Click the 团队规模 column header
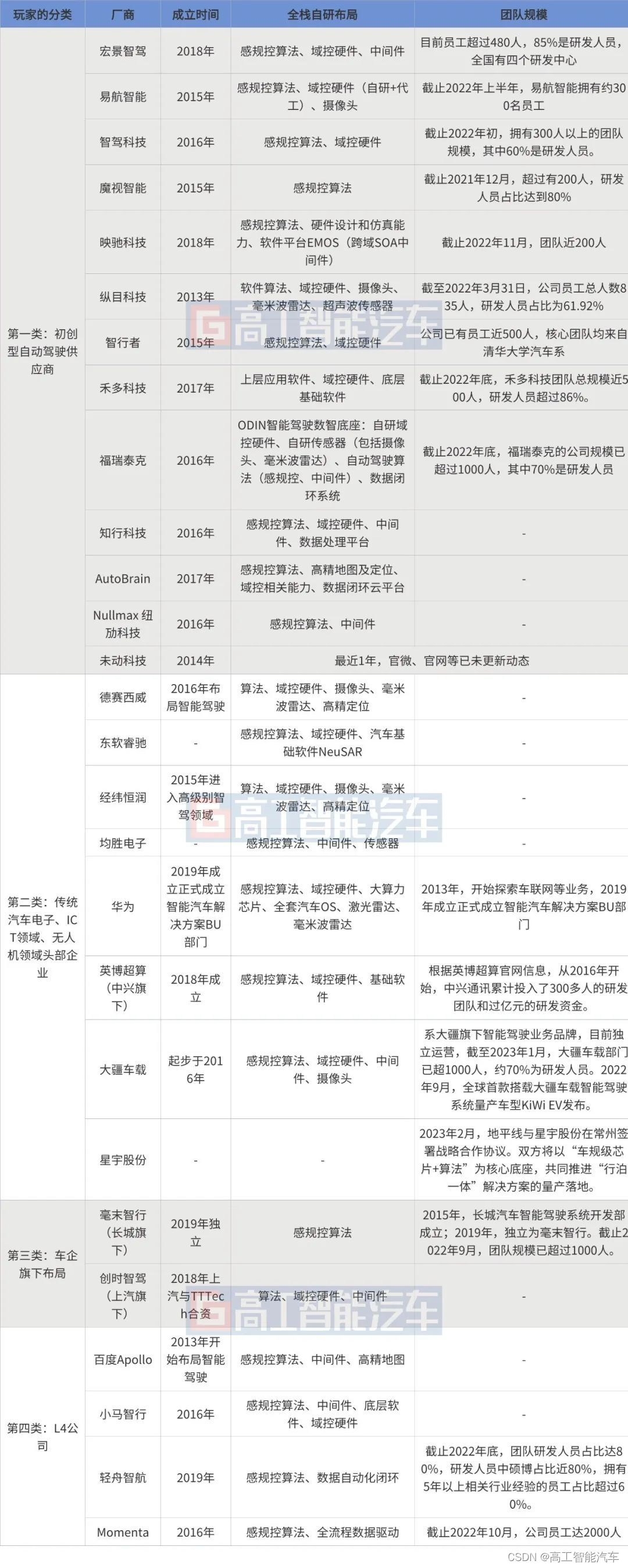The height and width of the screenshot is (1568, 628). [x=522, y=14]
